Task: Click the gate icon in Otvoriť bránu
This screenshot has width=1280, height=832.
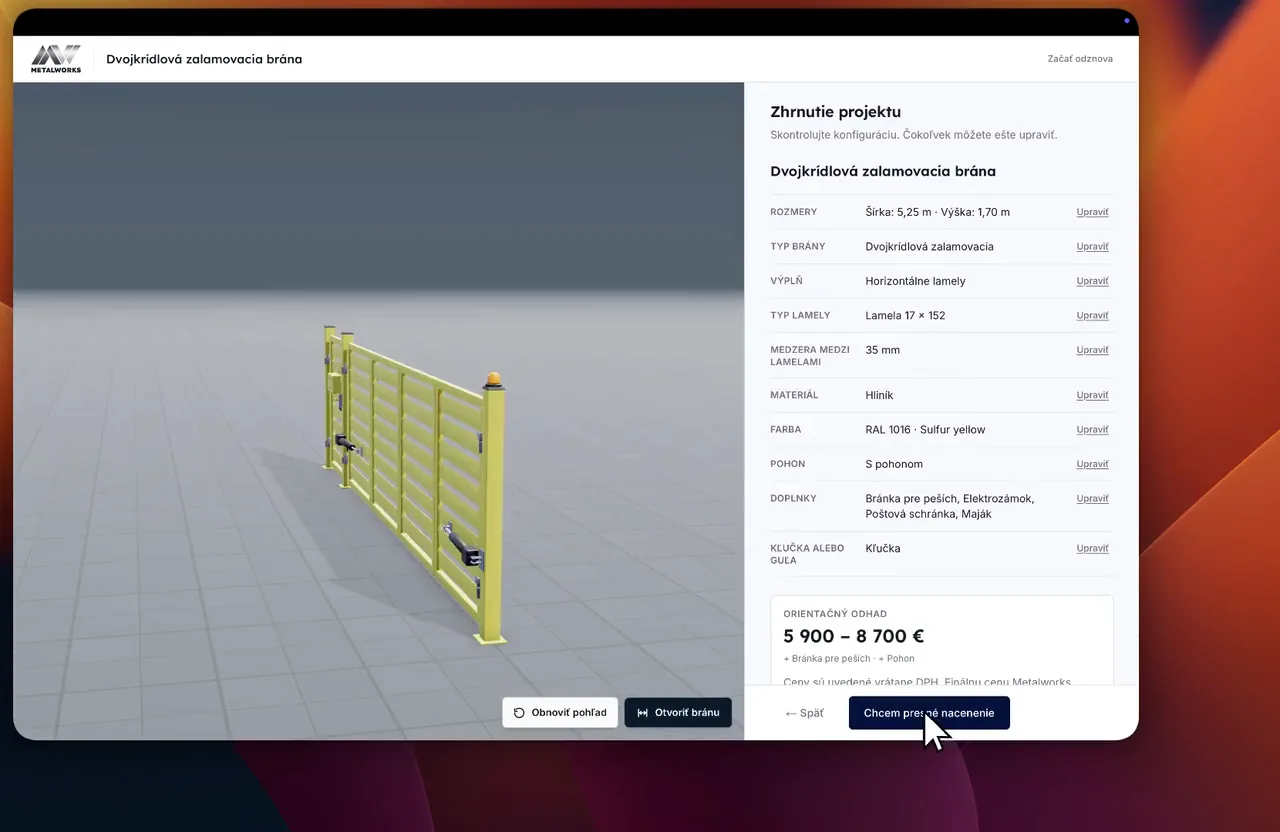Action: pos(642,713)
